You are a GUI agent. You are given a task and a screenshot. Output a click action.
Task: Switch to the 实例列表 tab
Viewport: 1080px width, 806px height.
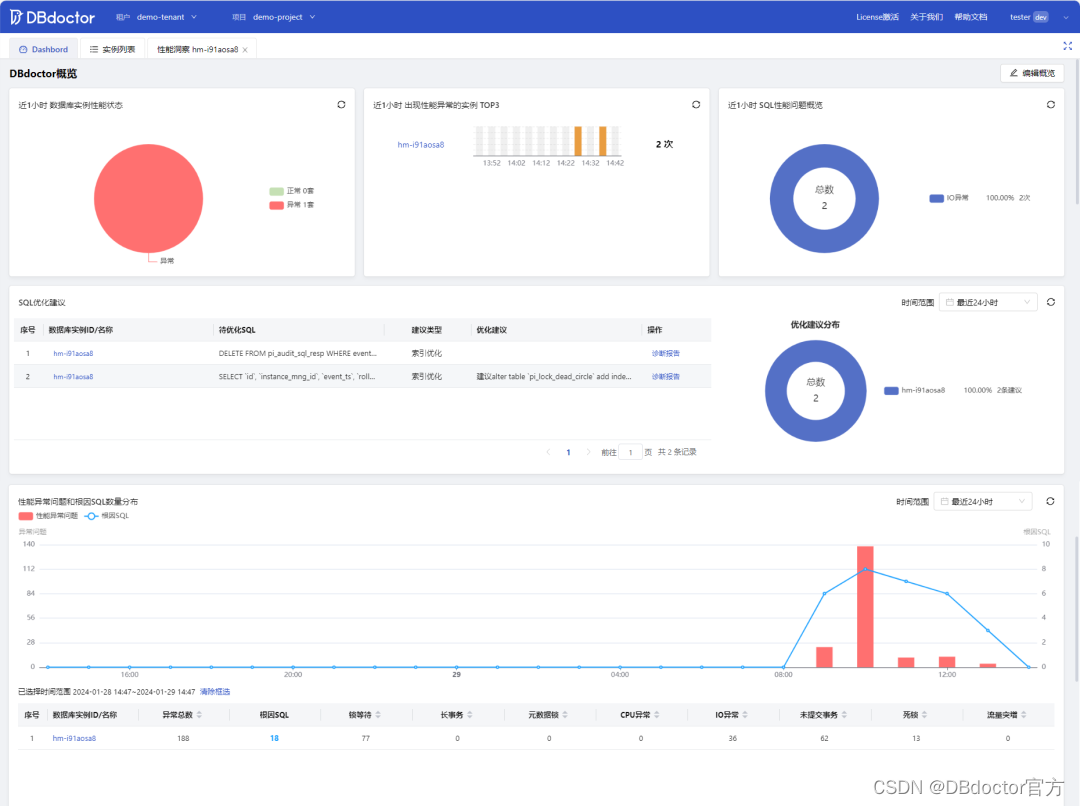point(112,50)
